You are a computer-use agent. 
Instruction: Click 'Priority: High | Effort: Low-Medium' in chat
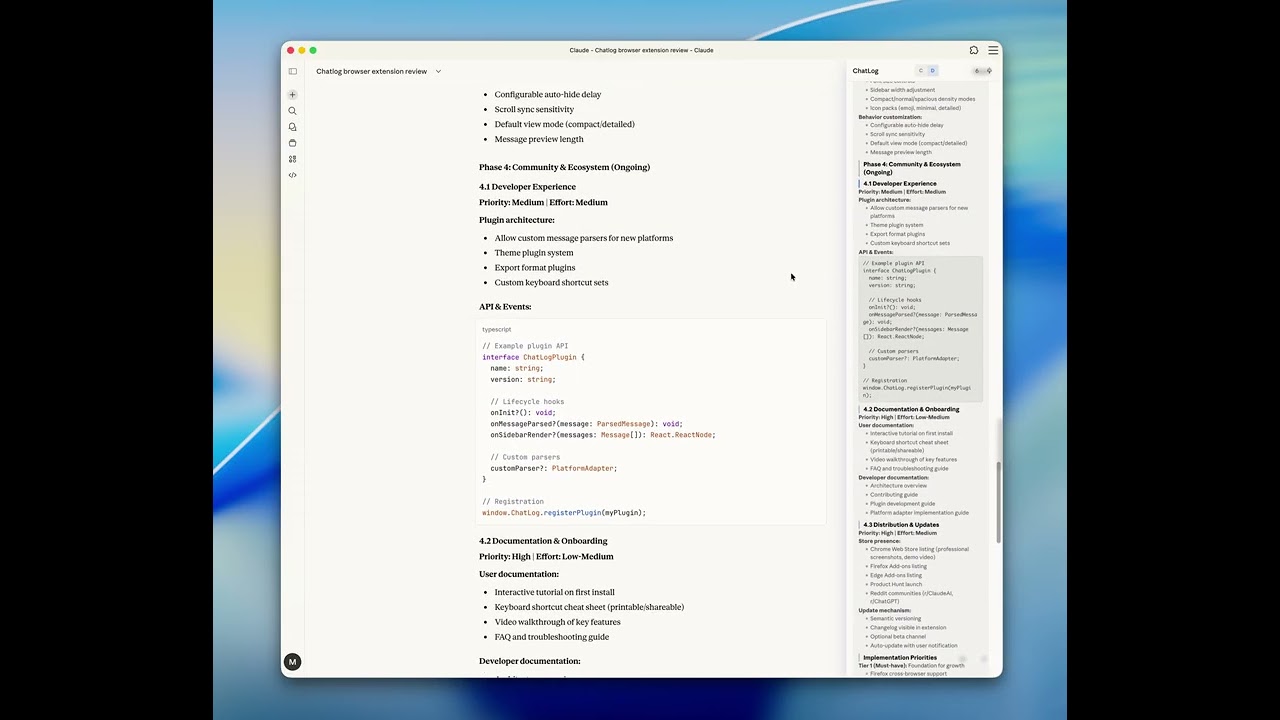(x=546, y=556)
